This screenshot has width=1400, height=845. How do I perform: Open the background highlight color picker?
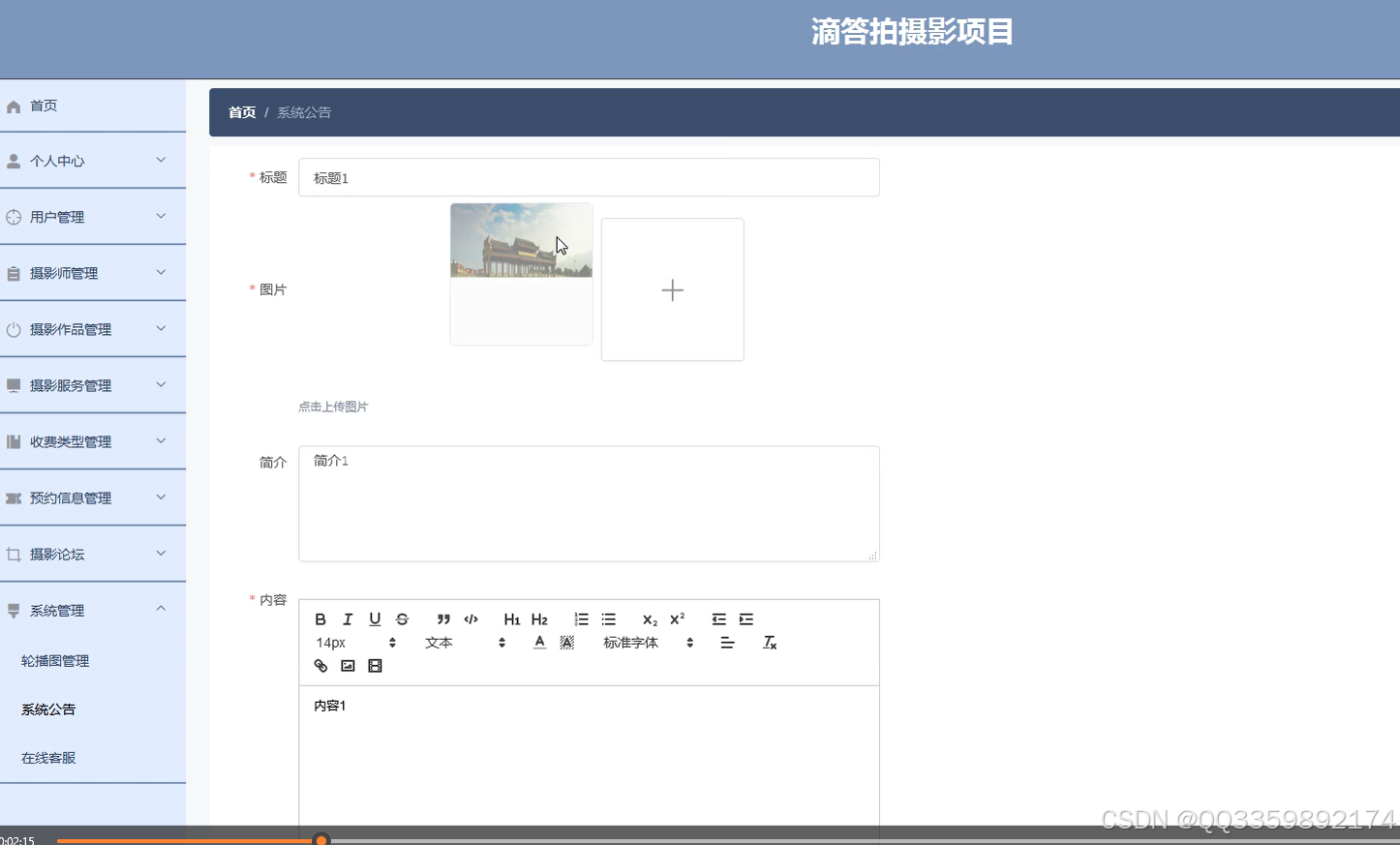567,643
